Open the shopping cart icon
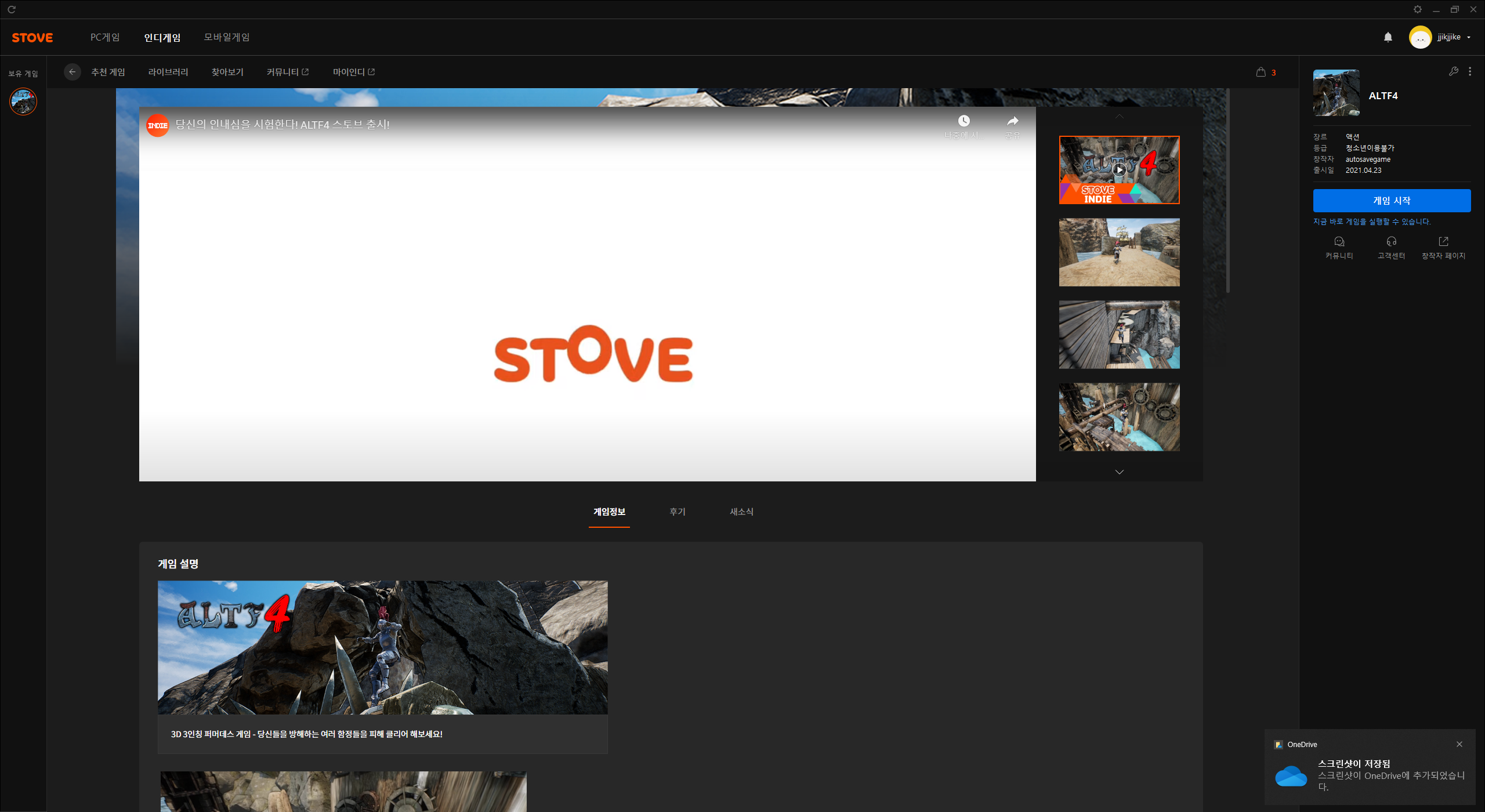 pyautogui.click(x=1261, y=72)
